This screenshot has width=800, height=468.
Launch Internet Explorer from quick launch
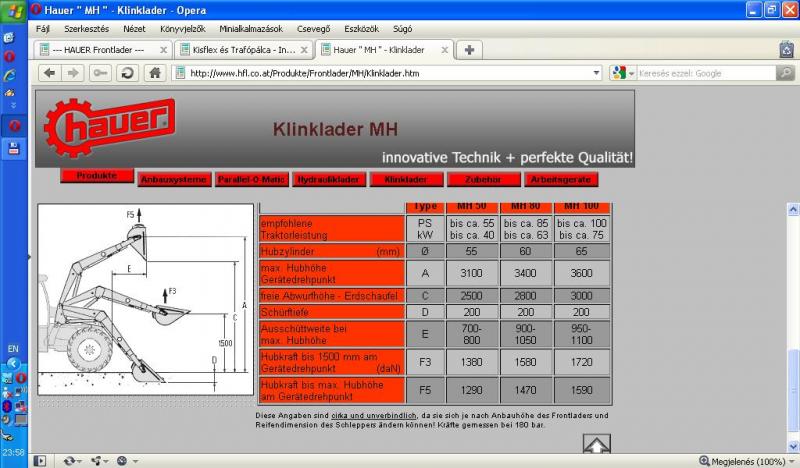(x=9, y=76)
